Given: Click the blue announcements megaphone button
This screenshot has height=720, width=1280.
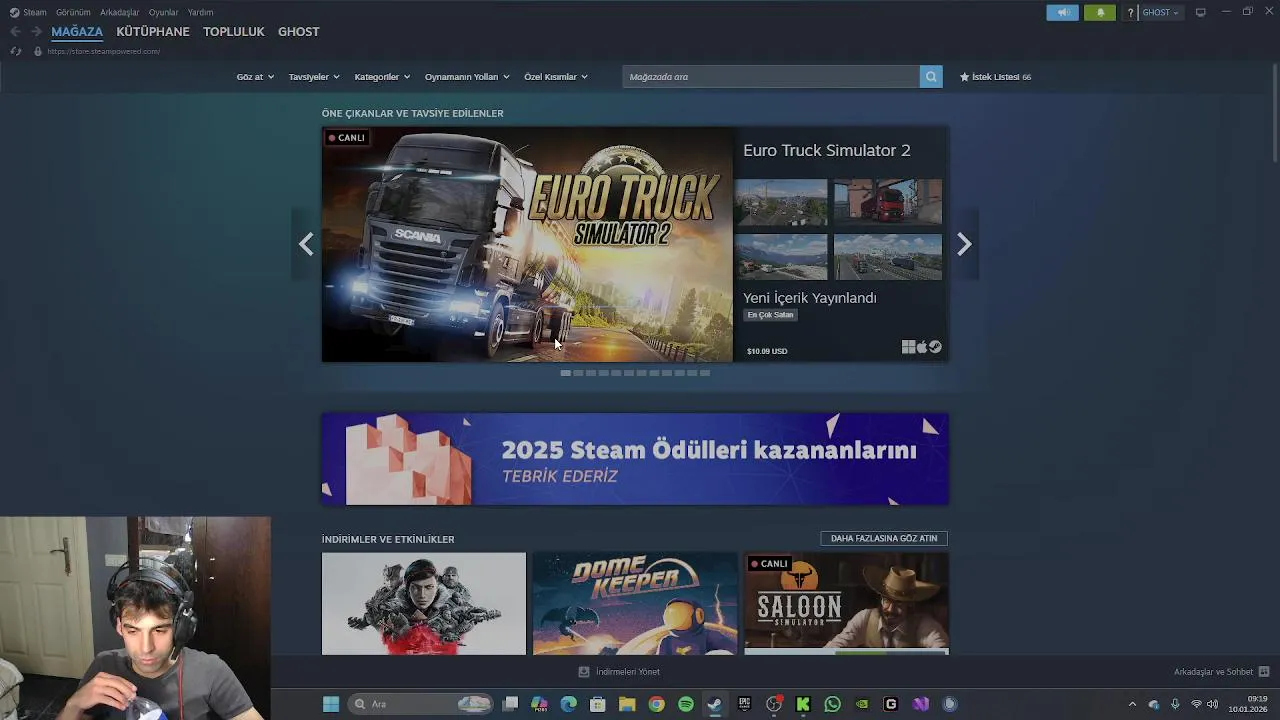Looking at the screenshot, I should point(1062,12).
